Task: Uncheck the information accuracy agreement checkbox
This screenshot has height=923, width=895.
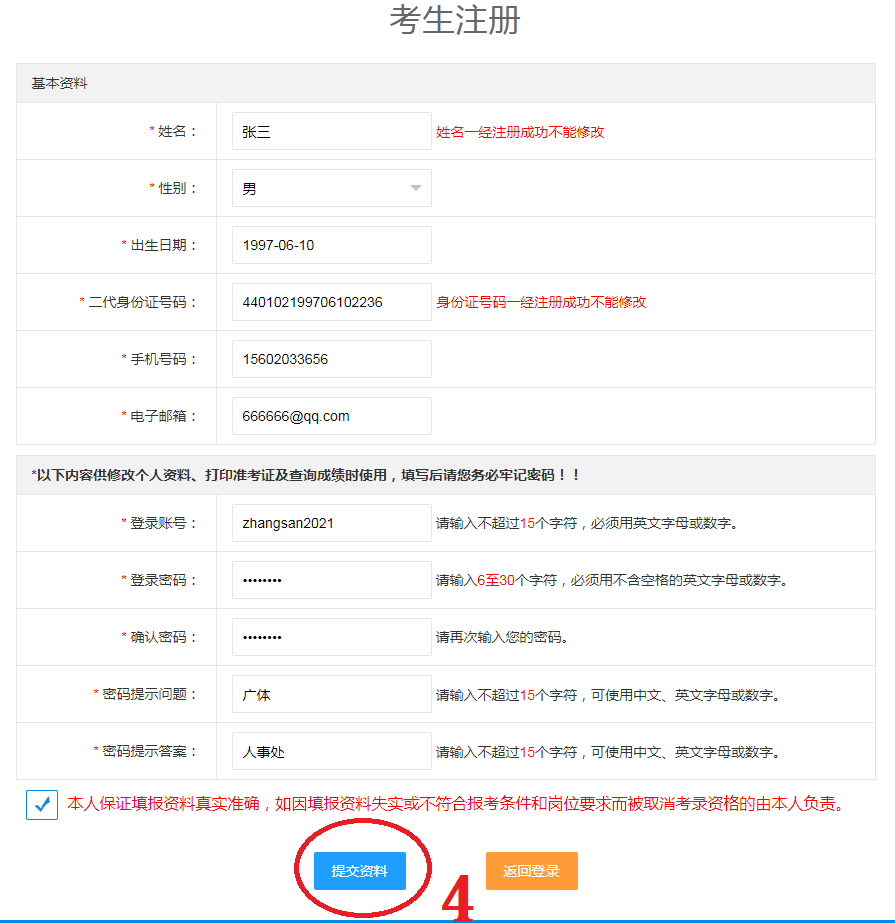Action: click(42, 804)
